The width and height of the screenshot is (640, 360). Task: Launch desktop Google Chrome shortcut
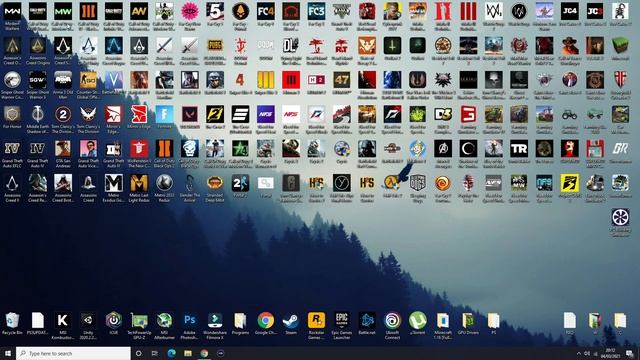[265, 321]
